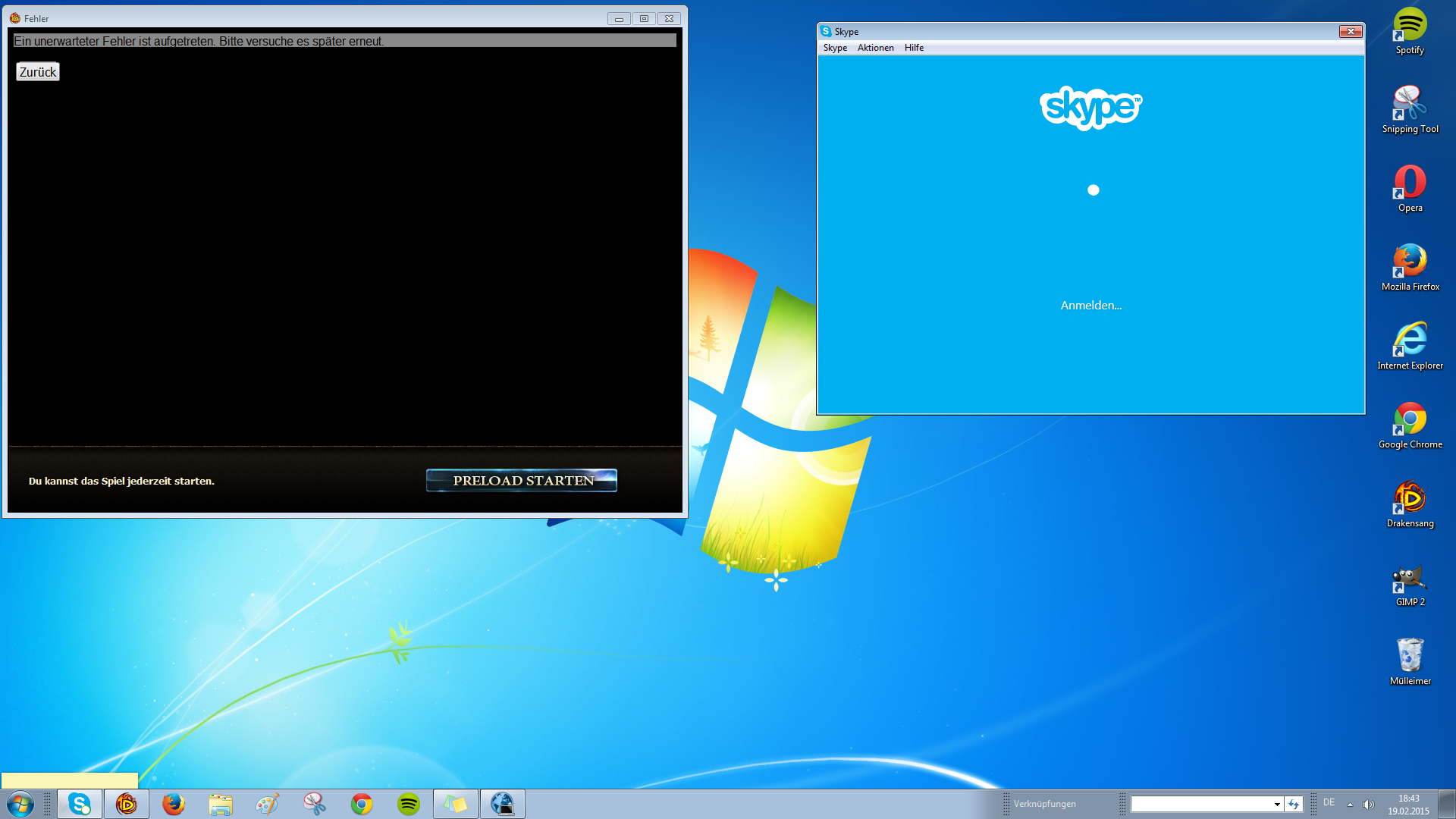Open Drakensang desktop shortcut
1456x819 pixels.
[x=1410, y=504]
